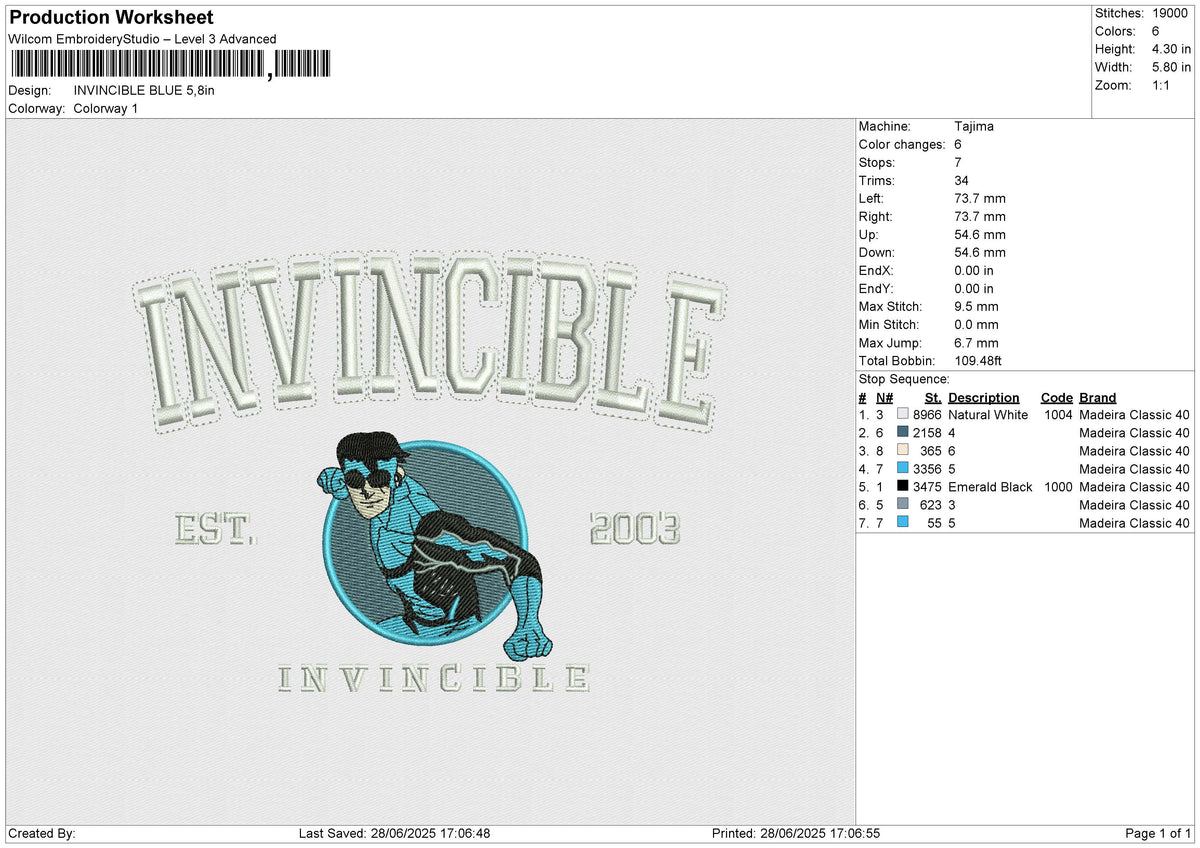Click the large arched INVINCIBLE lettering
Screen dimensions: 1200x848
[428, 343]
